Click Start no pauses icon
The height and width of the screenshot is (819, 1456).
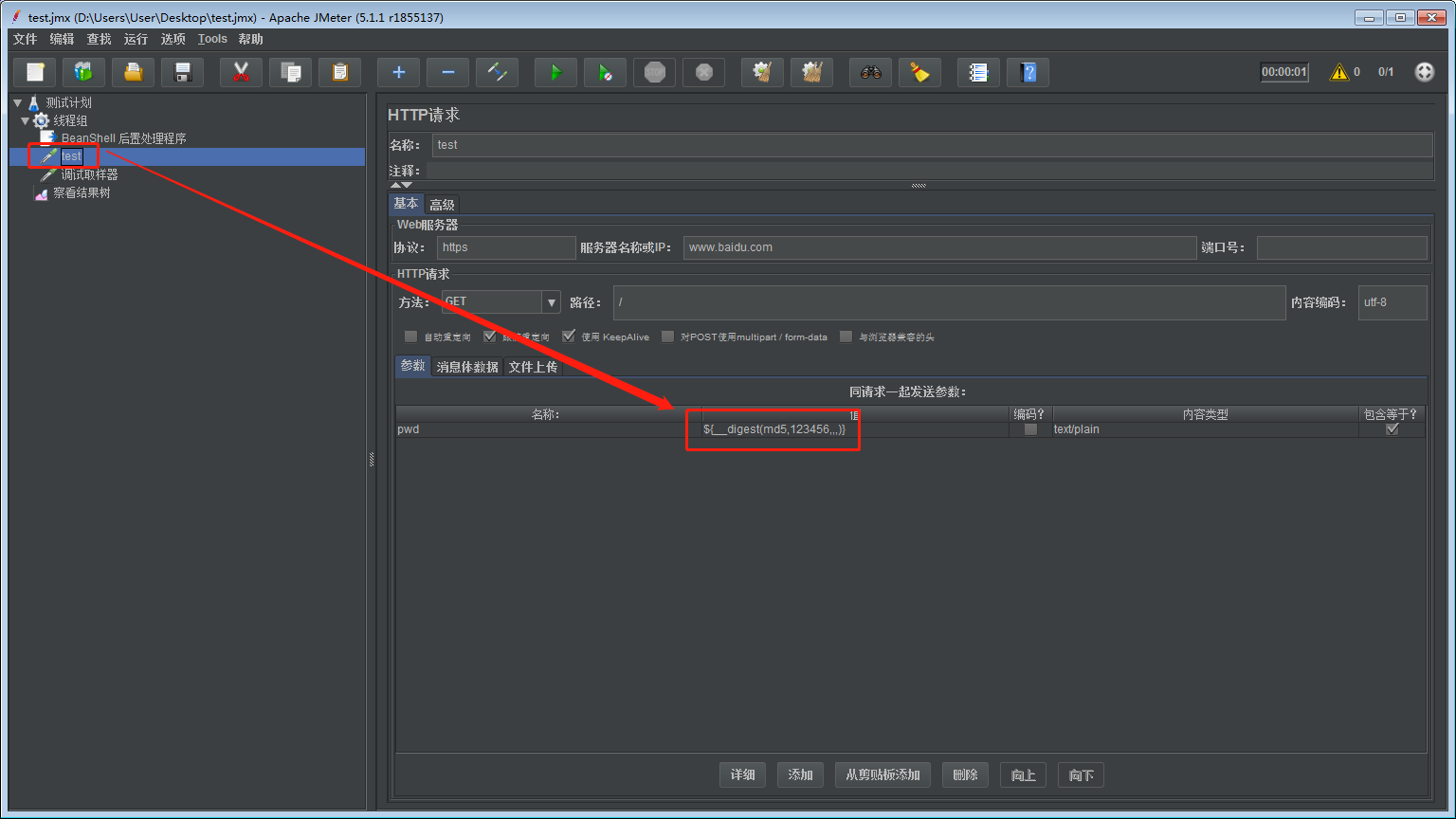click(606, 72)
